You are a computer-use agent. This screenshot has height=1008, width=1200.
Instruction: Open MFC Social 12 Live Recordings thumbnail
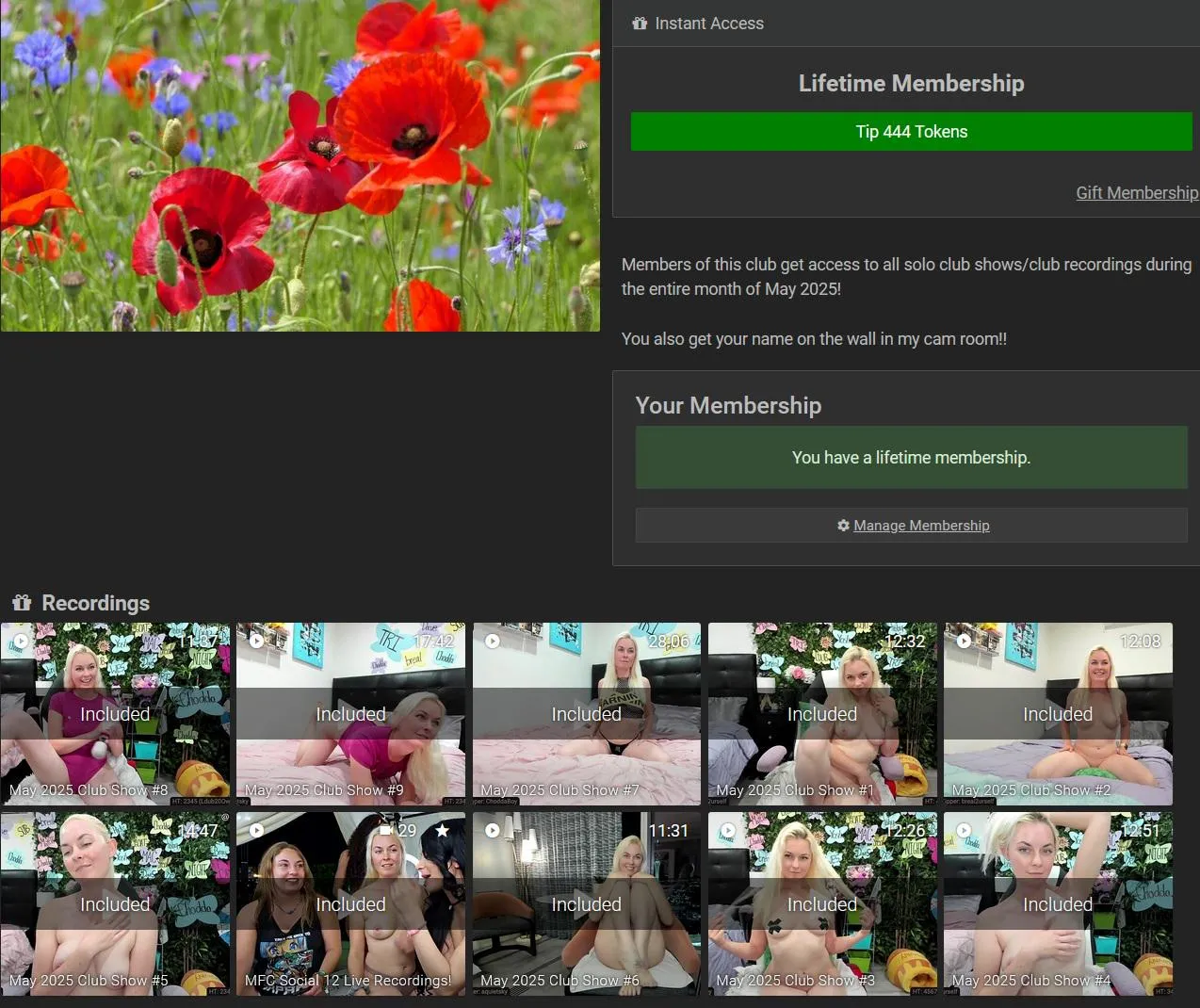tap(350, 904)
